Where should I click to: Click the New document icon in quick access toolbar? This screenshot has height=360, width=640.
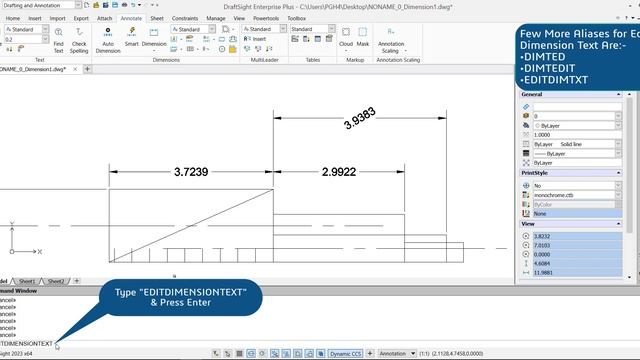(87, 5)
